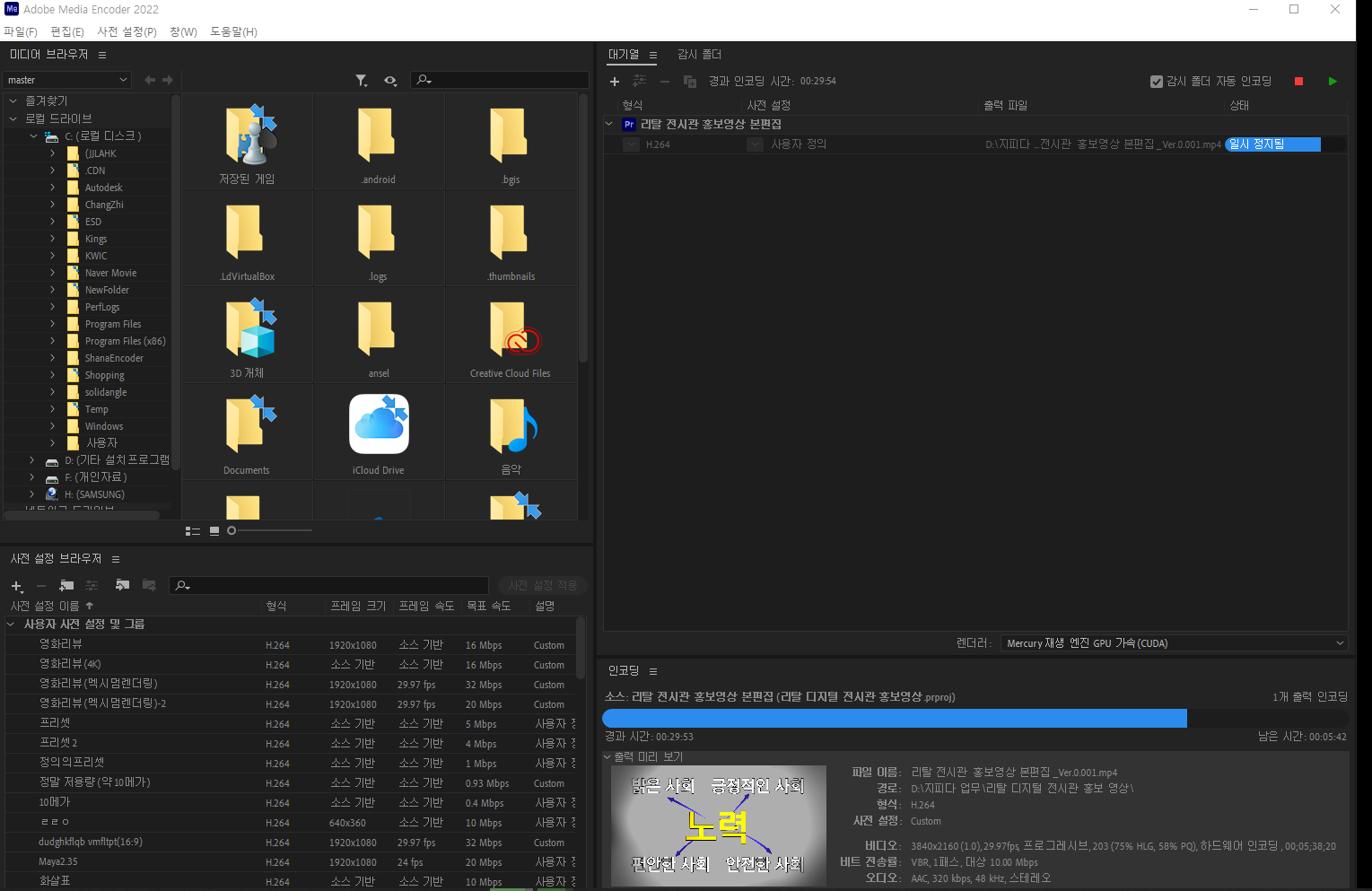Create a new preset group in preset browser
The height and width of the screenshot is (891, 1372).
coord(66,586)
